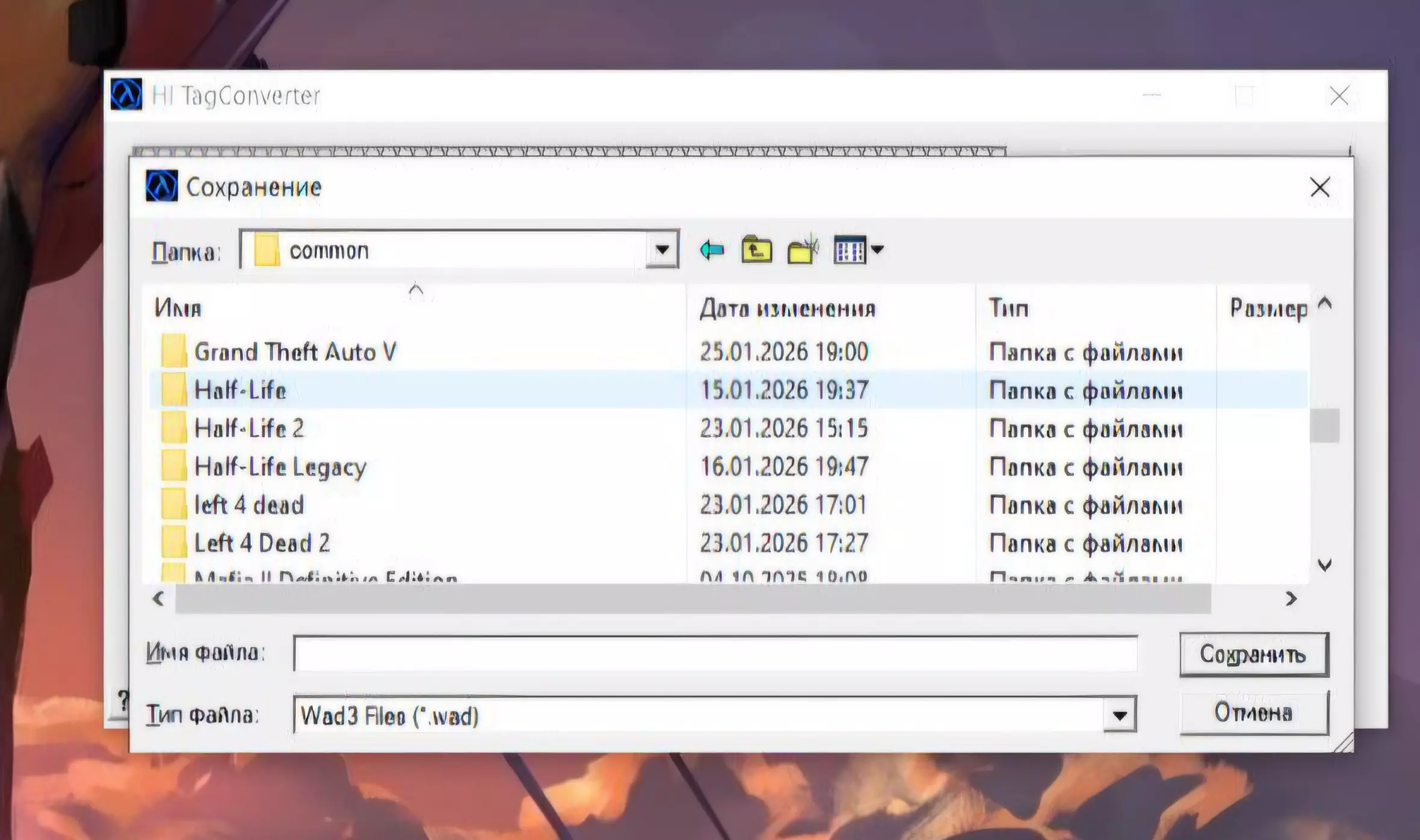The image size is (1420, 840).
Task: Open the file type Wad3 Files dropdown
Action: tap(1119, 715)
